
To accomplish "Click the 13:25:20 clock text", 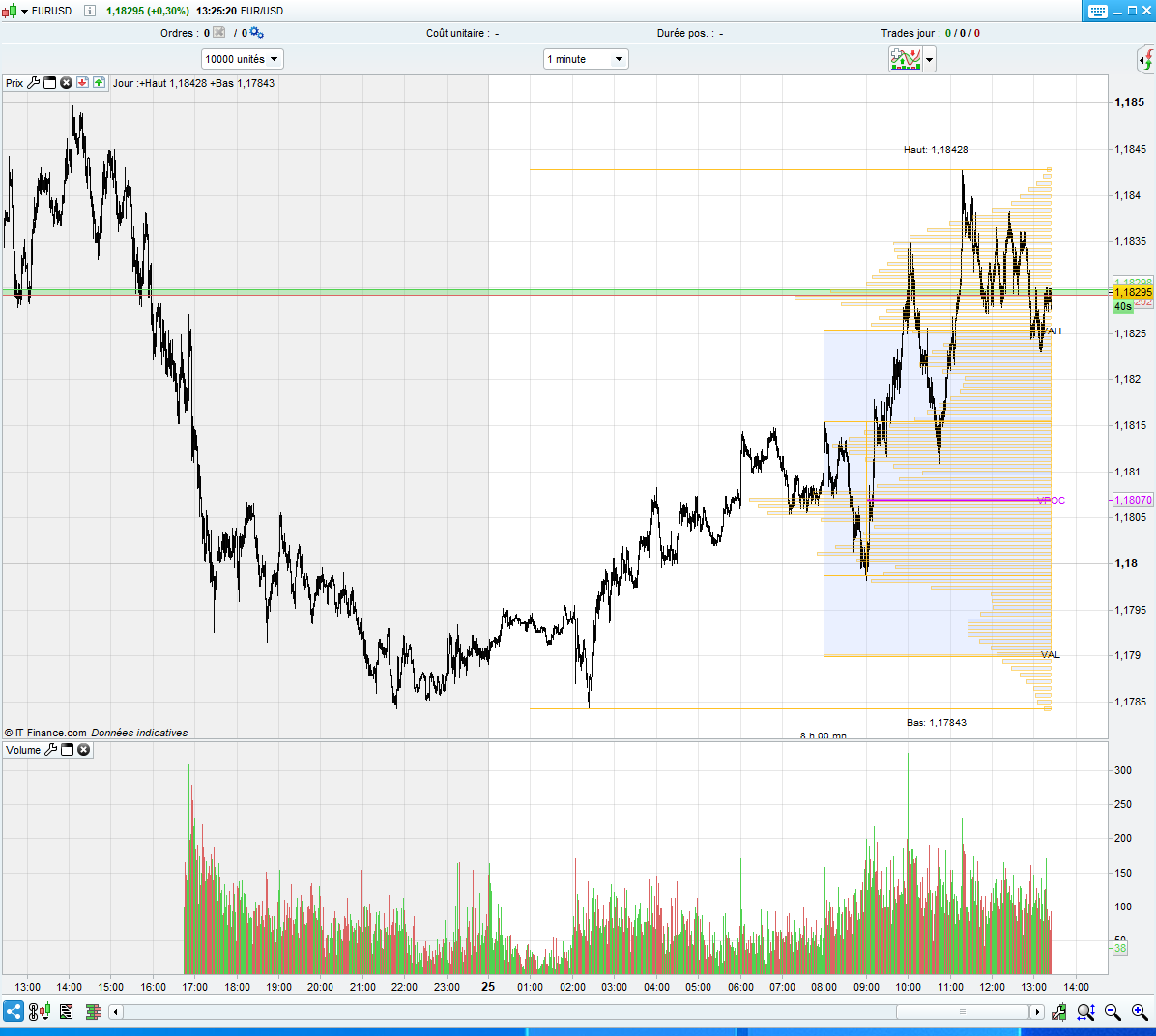I will [x=216, y=11].
